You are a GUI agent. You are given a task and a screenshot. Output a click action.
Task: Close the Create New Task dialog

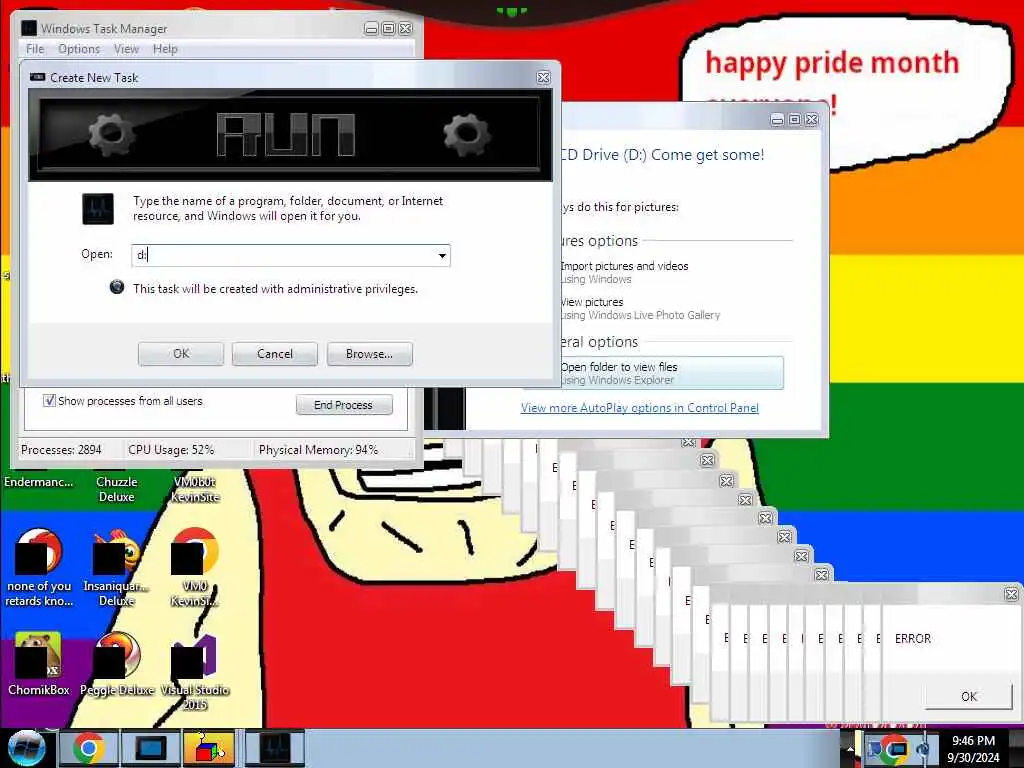(x=543, y=77)
